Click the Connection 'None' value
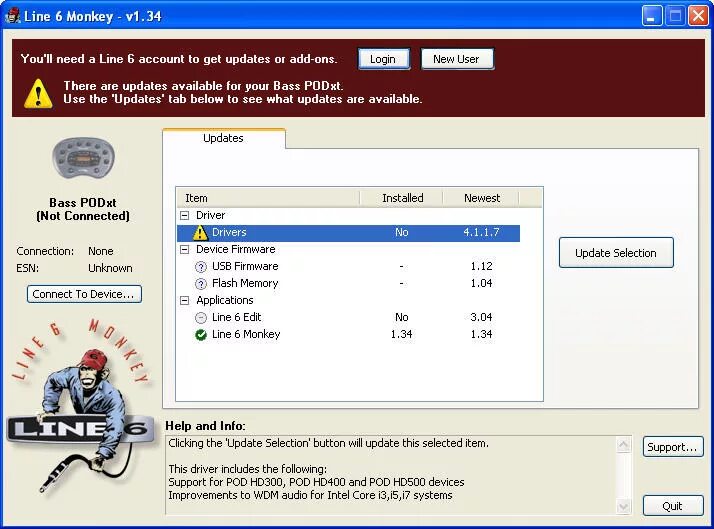 coord(101,251)
